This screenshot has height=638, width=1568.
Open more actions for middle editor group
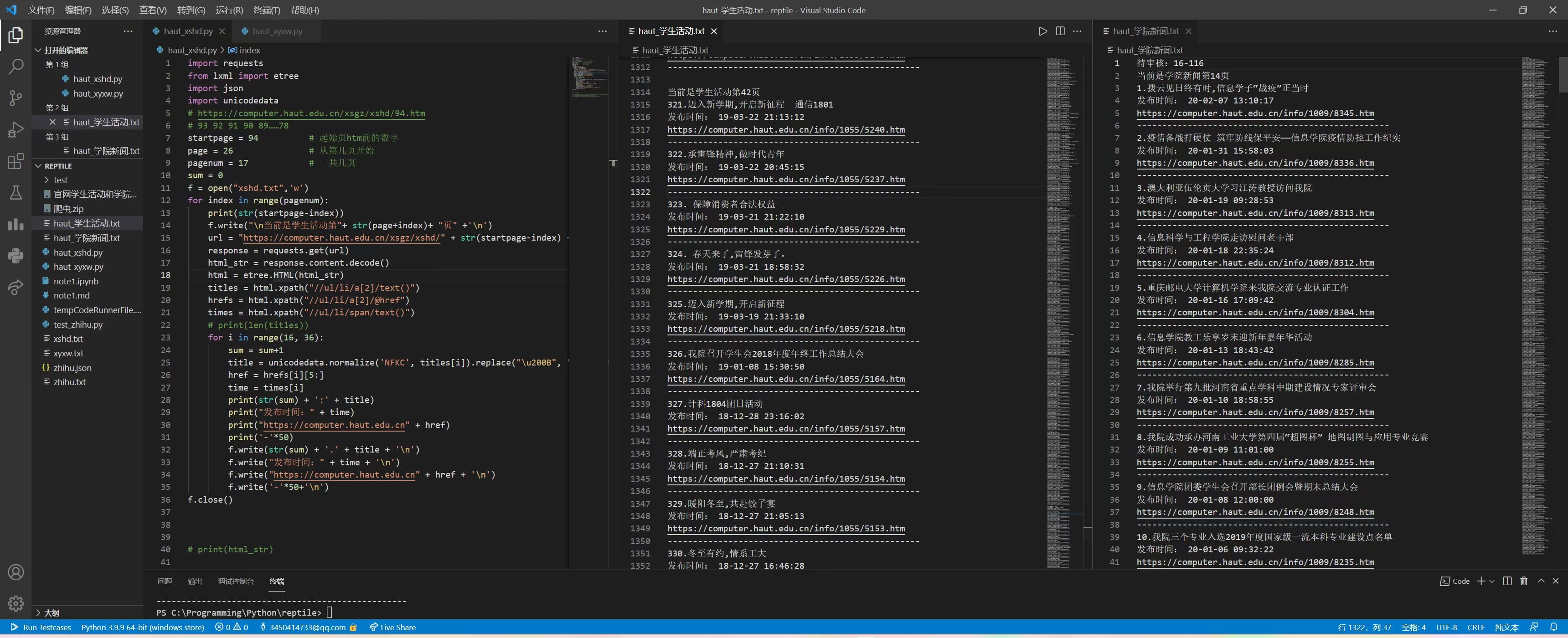1078,31
